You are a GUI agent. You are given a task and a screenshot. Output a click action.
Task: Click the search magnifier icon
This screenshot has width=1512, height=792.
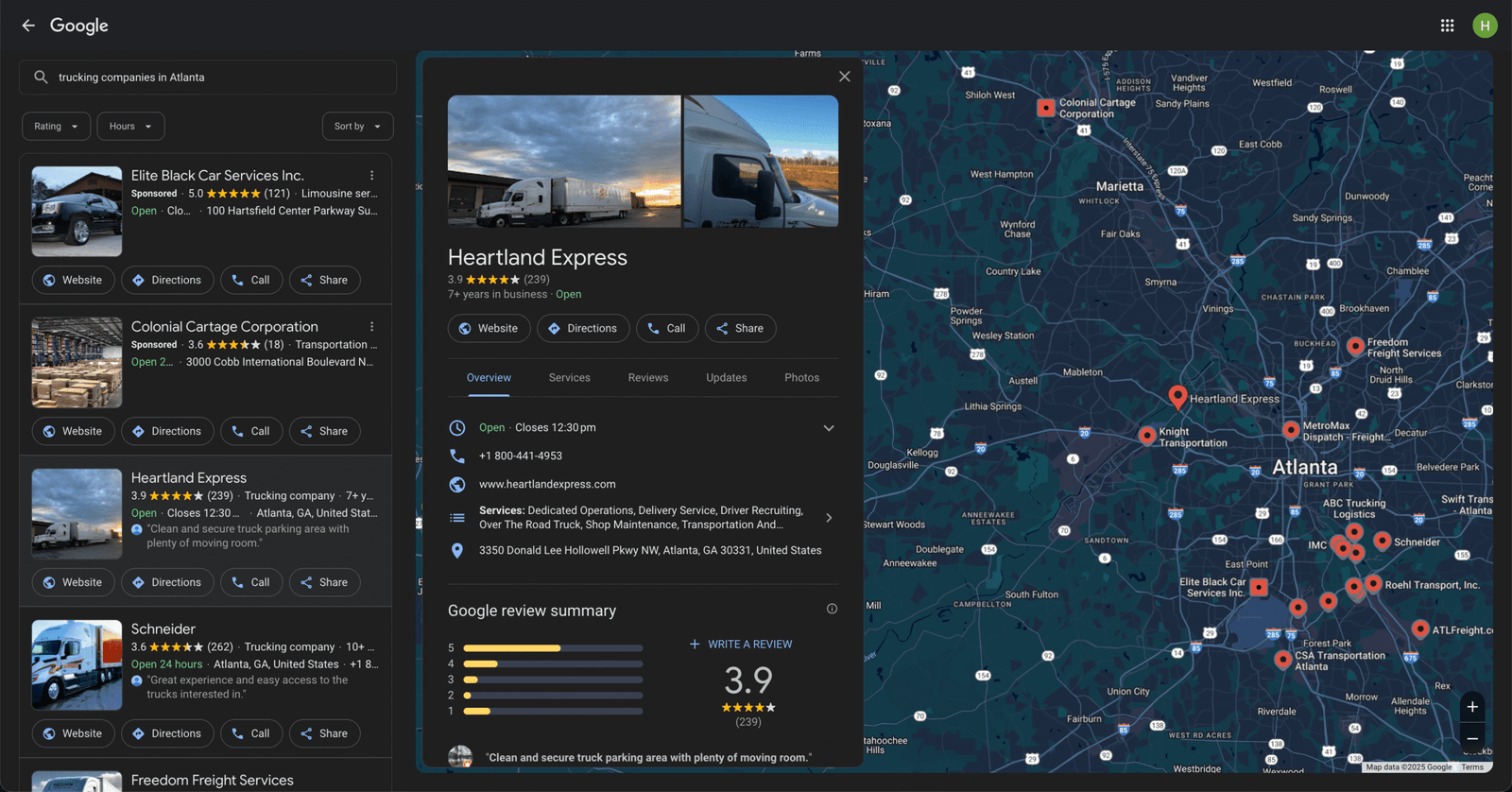click(x=41, y=77)
